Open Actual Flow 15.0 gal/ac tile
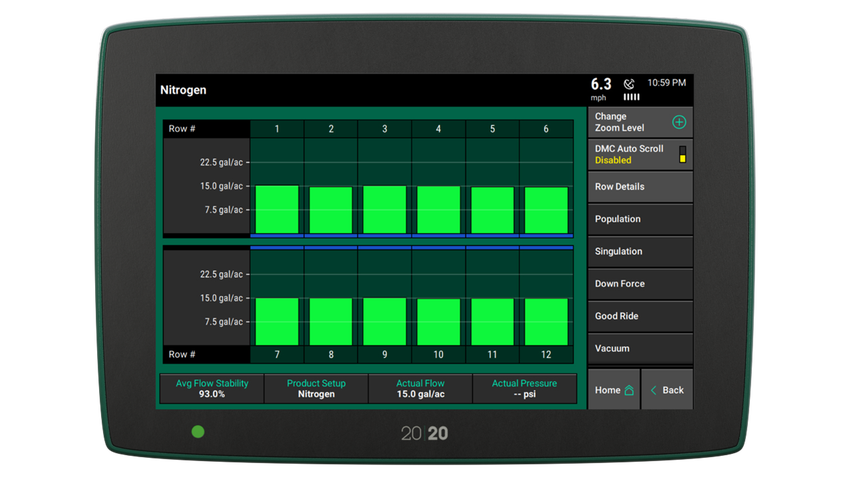This screenshot has height=478, width=850. click(420, 389)
